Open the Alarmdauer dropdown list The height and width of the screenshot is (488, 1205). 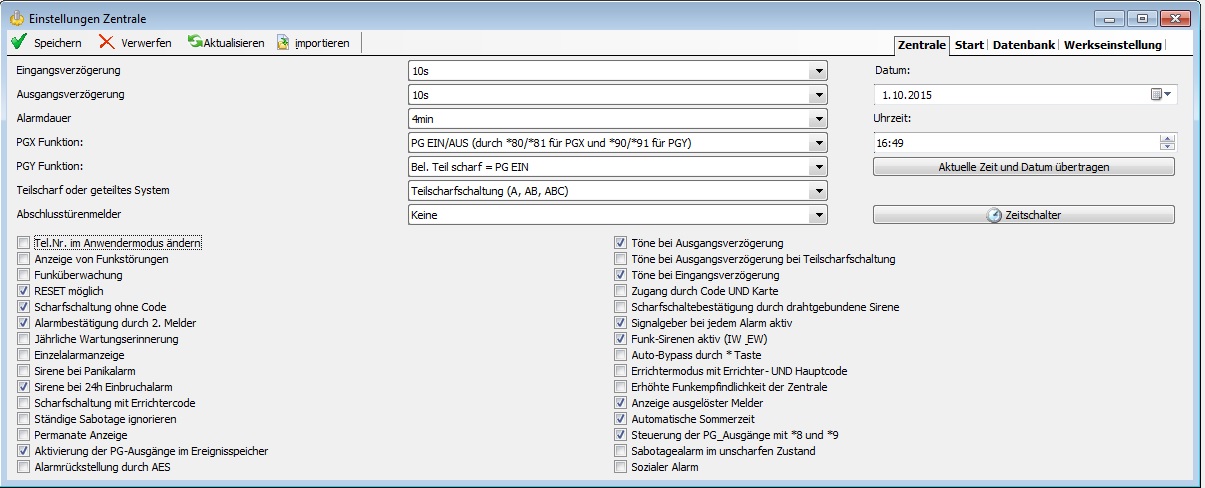819,119
